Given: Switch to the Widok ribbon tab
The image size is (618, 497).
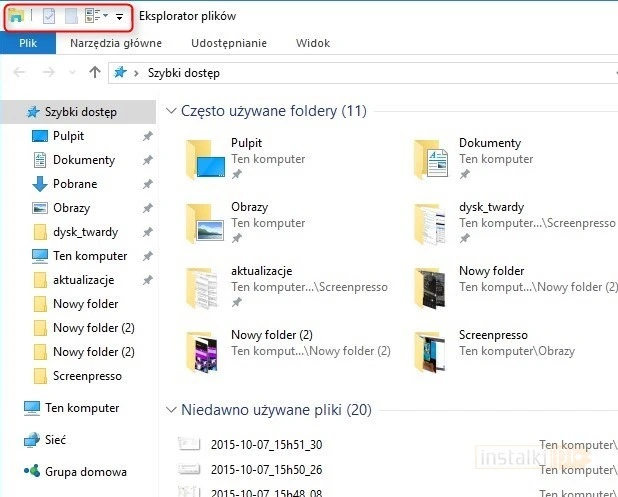Looking at the screenshot, I should (313, 43).
